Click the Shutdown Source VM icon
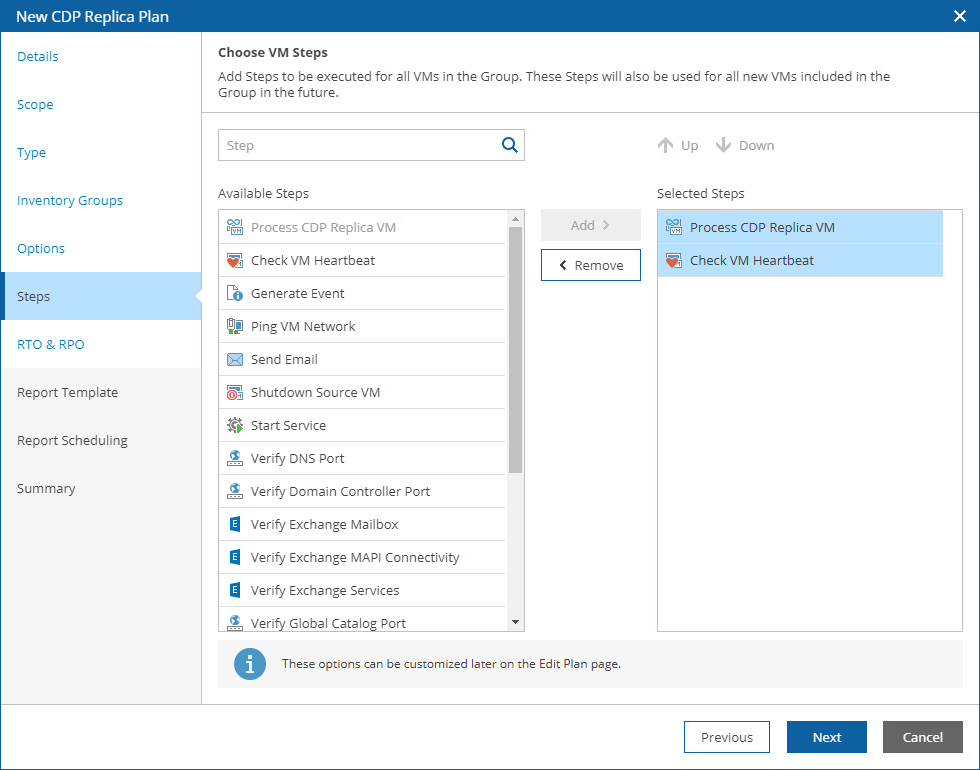 click(235, 393)
